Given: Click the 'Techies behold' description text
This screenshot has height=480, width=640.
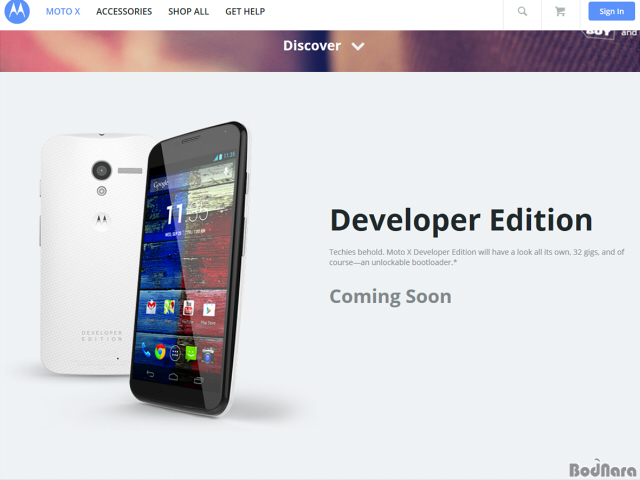Looking at the screenshot, I should tap(477, 257).
